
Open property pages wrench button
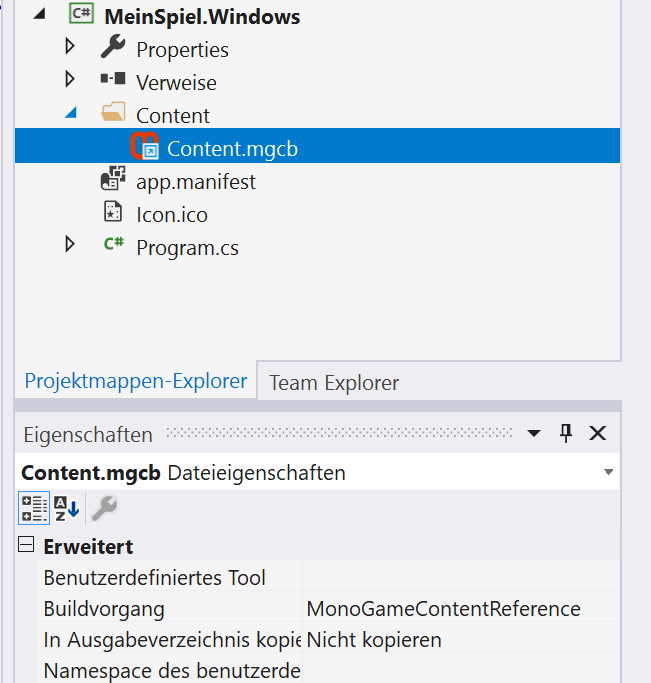(x=104, y=509)
